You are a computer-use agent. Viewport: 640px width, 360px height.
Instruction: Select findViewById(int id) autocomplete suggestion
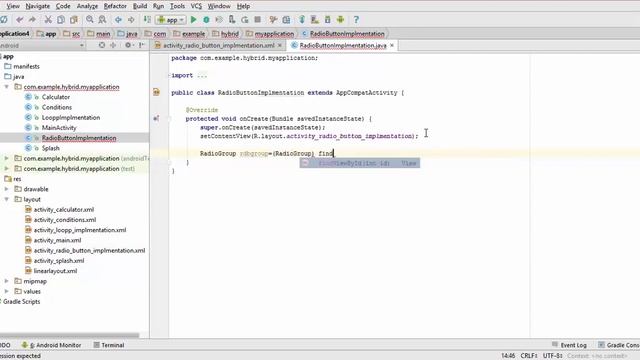click(x=360, y=163)
